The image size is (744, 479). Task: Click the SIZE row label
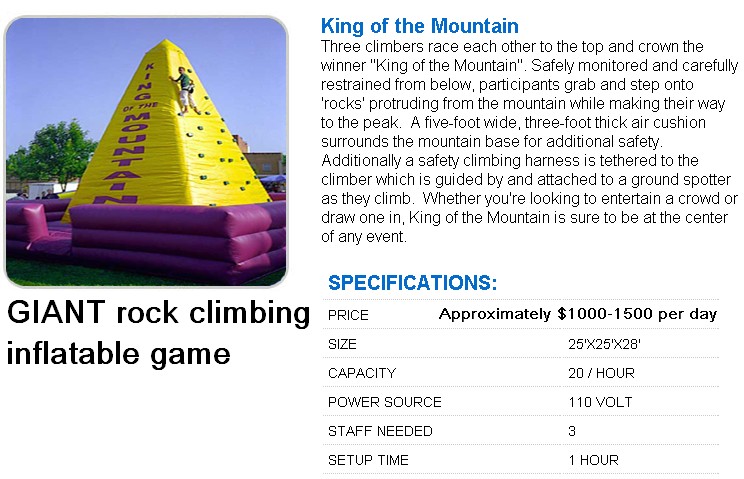coord(342,344)
